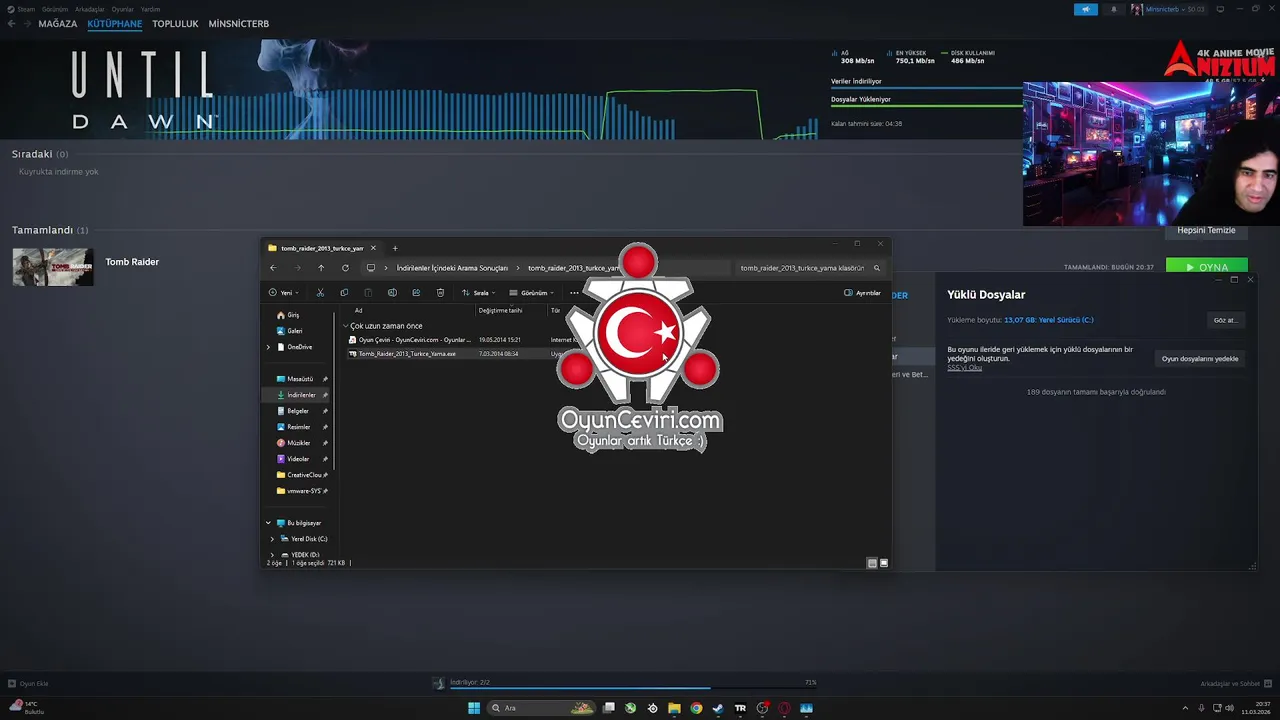The image size is (1280, 720).
Task: Click the Tomb Raider title in Tamamlandı list
Action: tap(132, 262)
